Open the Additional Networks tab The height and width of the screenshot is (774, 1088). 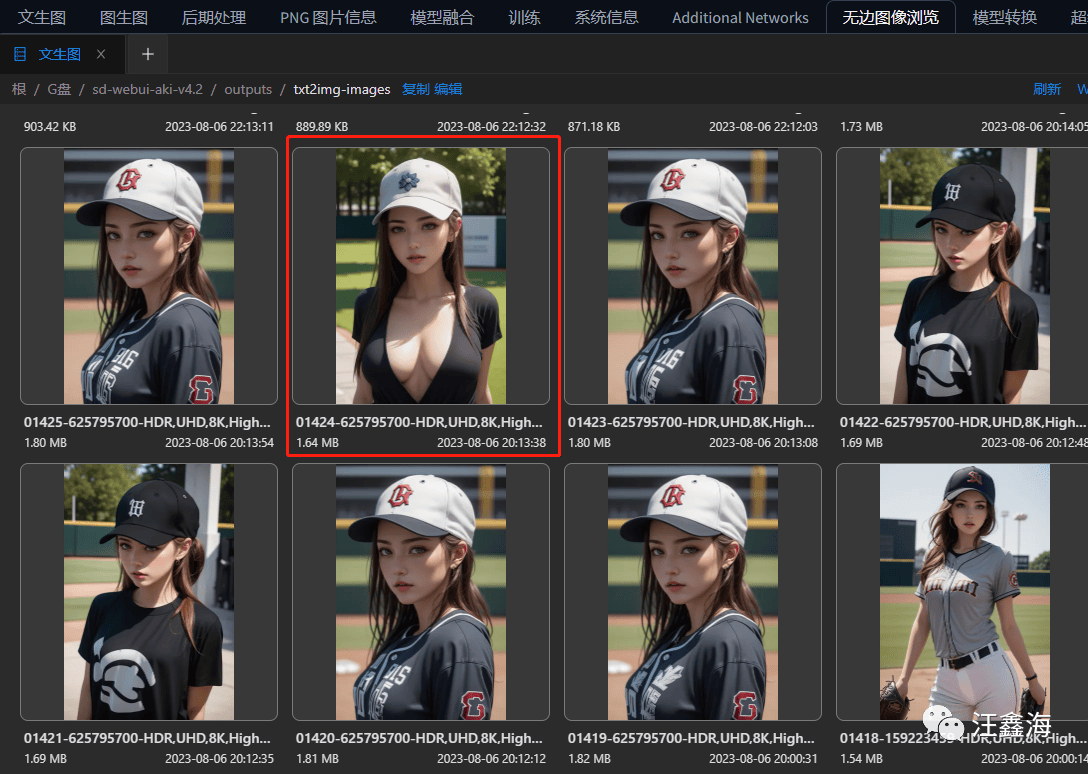tap(740, 17)
